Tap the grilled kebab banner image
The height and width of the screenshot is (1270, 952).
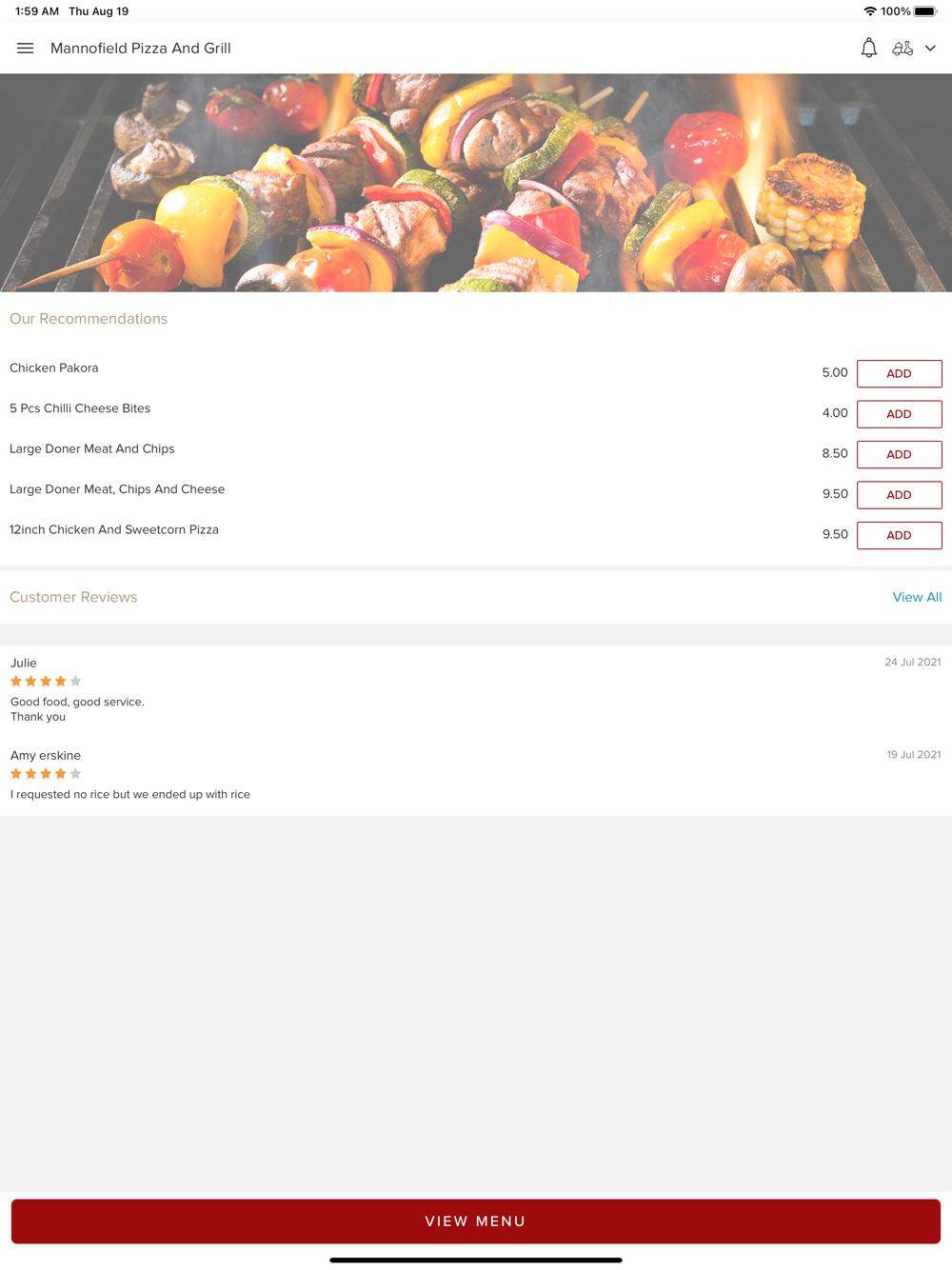476,183
